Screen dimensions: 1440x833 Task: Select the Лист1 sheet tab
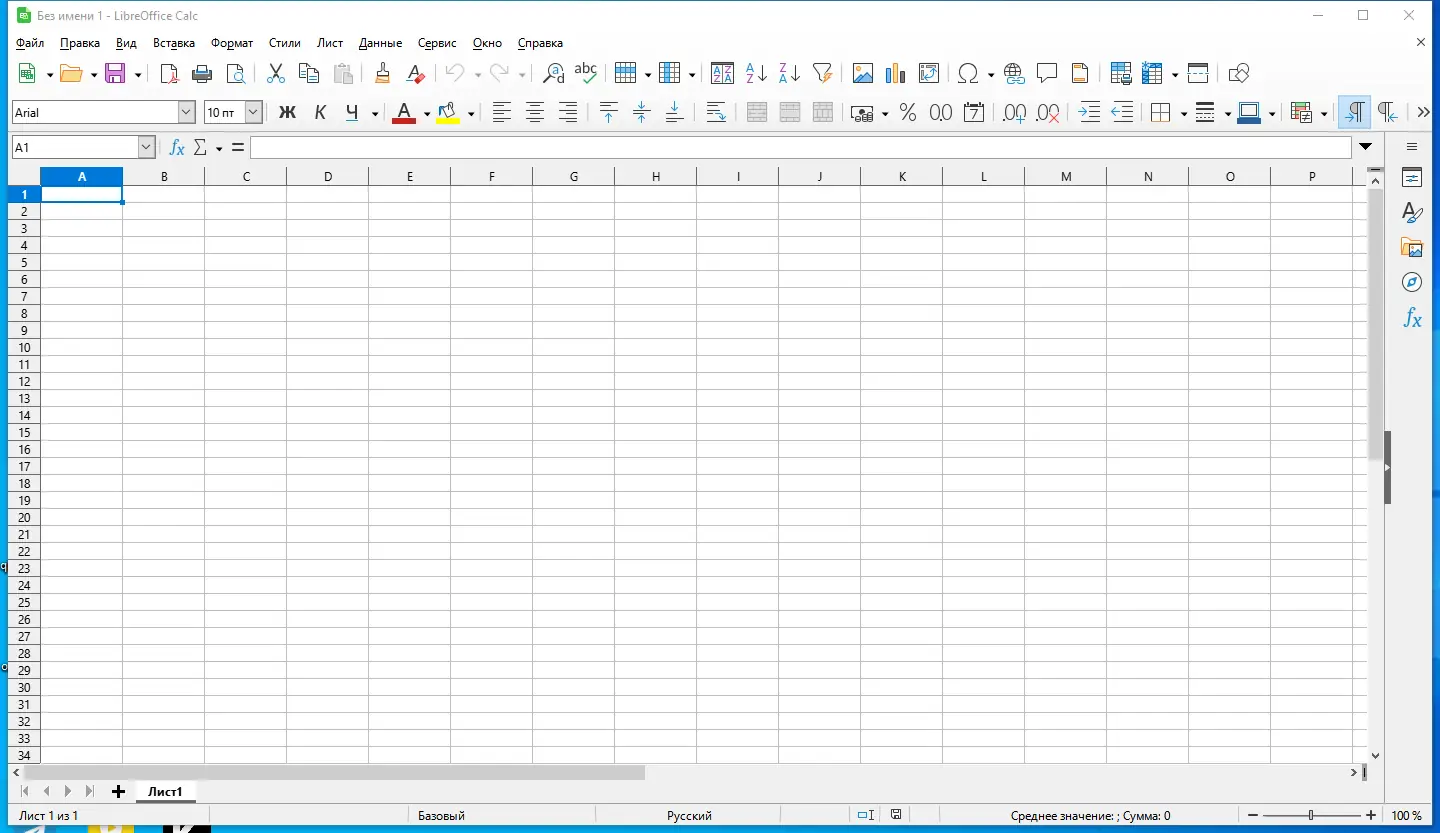(x=165, y=791)
